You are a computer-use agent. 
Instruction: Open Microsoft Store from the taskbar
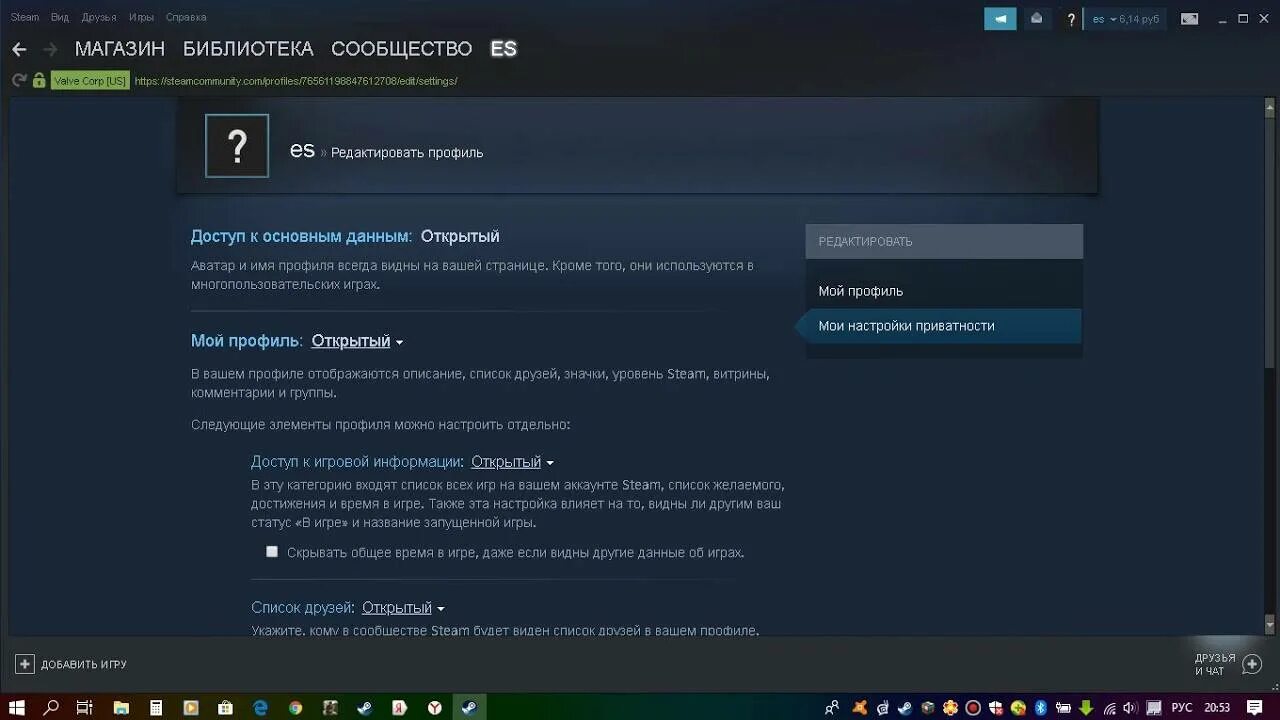point(226,707)
